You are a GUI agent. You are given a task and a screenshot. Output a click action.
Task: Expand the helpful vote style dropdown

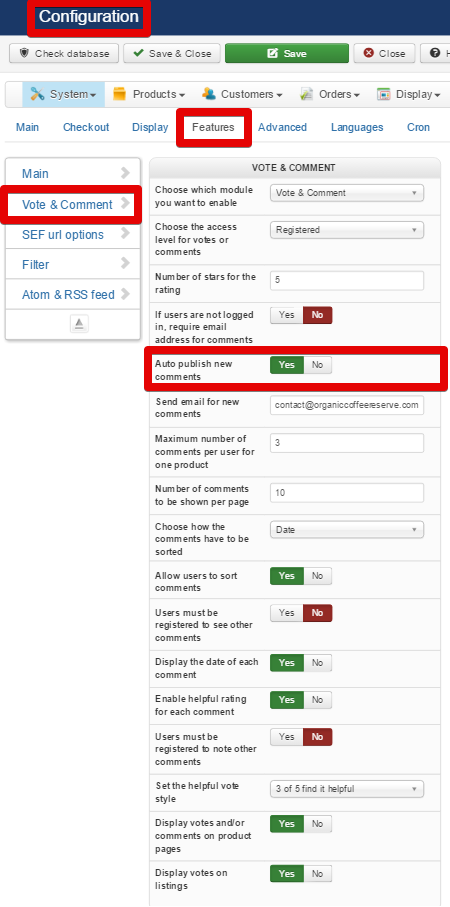pos(347,789)
